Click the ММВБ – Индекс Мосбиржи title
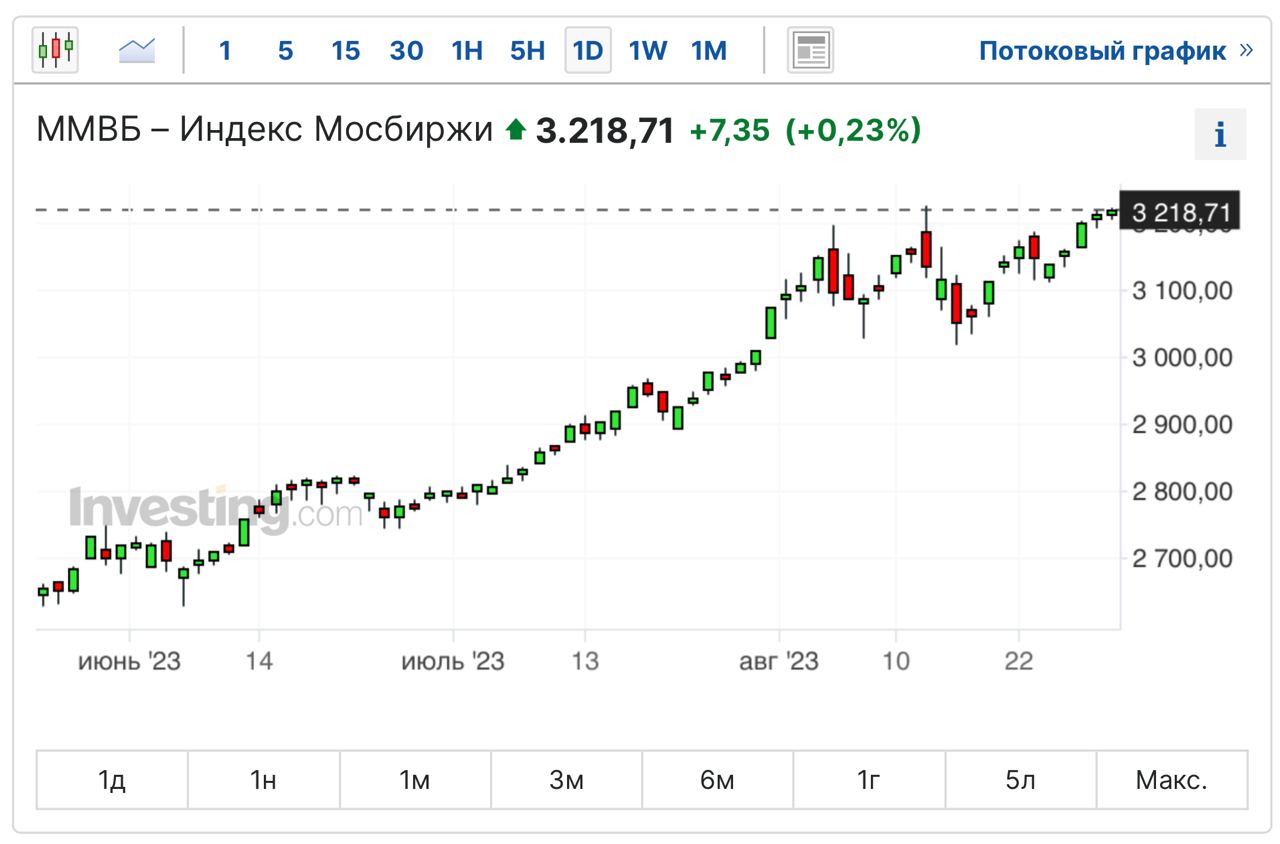Screen dimensions: 1280x844 (x=265, y=130)
